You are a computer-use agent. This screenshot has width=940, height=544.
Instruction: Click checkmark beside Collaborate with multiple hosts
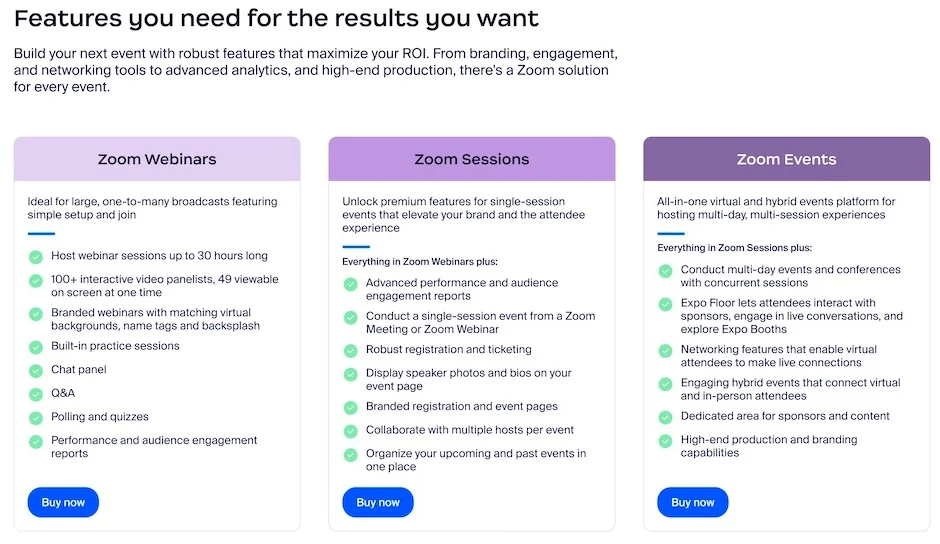(350, 431)
